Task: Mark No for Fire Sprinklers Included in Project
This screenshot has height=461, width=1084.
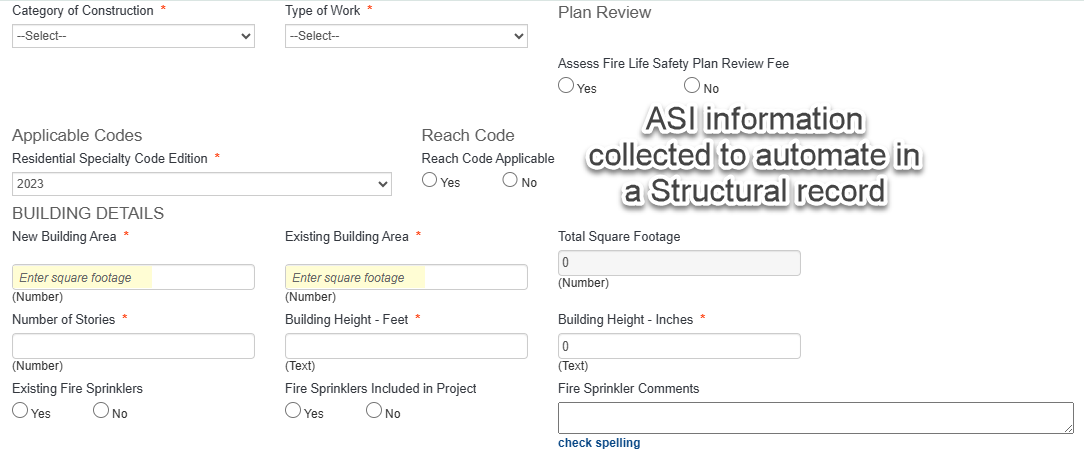Action: tap(374, 411)
